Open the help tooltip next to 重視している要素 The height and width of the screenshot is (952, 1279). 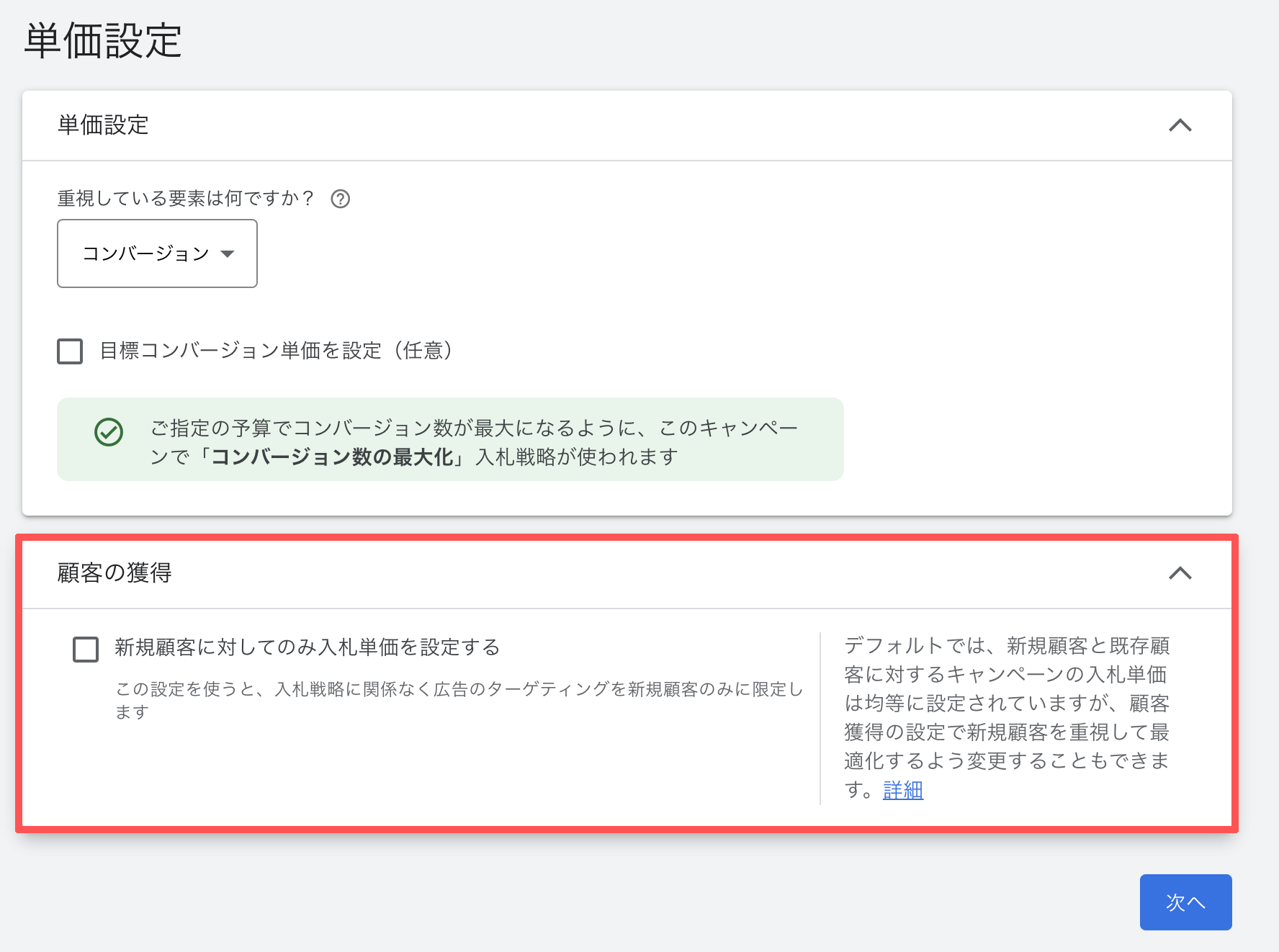pos(341,199)
